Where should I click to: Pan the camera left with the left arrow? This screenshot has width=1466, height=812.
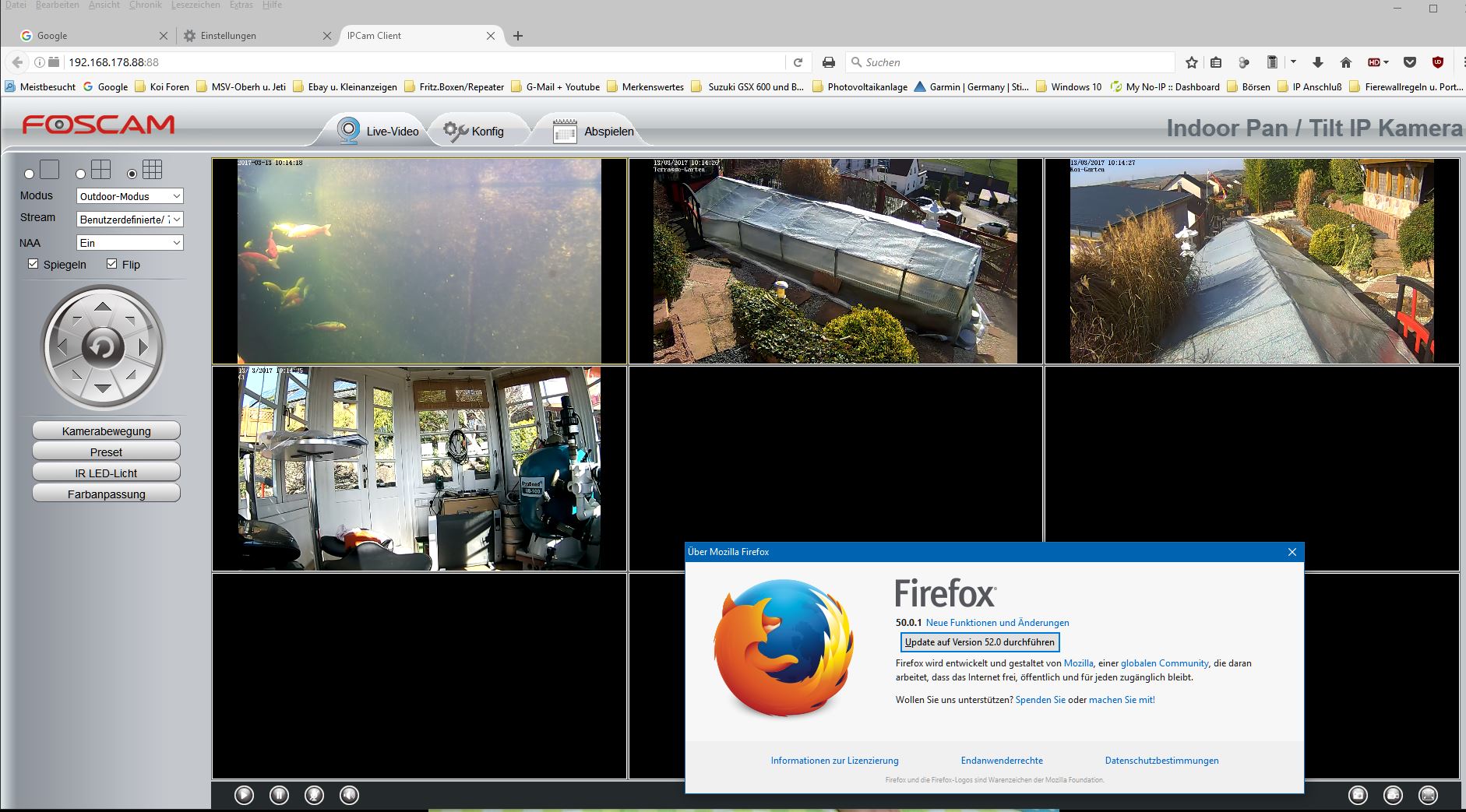(x=62, y=347)
